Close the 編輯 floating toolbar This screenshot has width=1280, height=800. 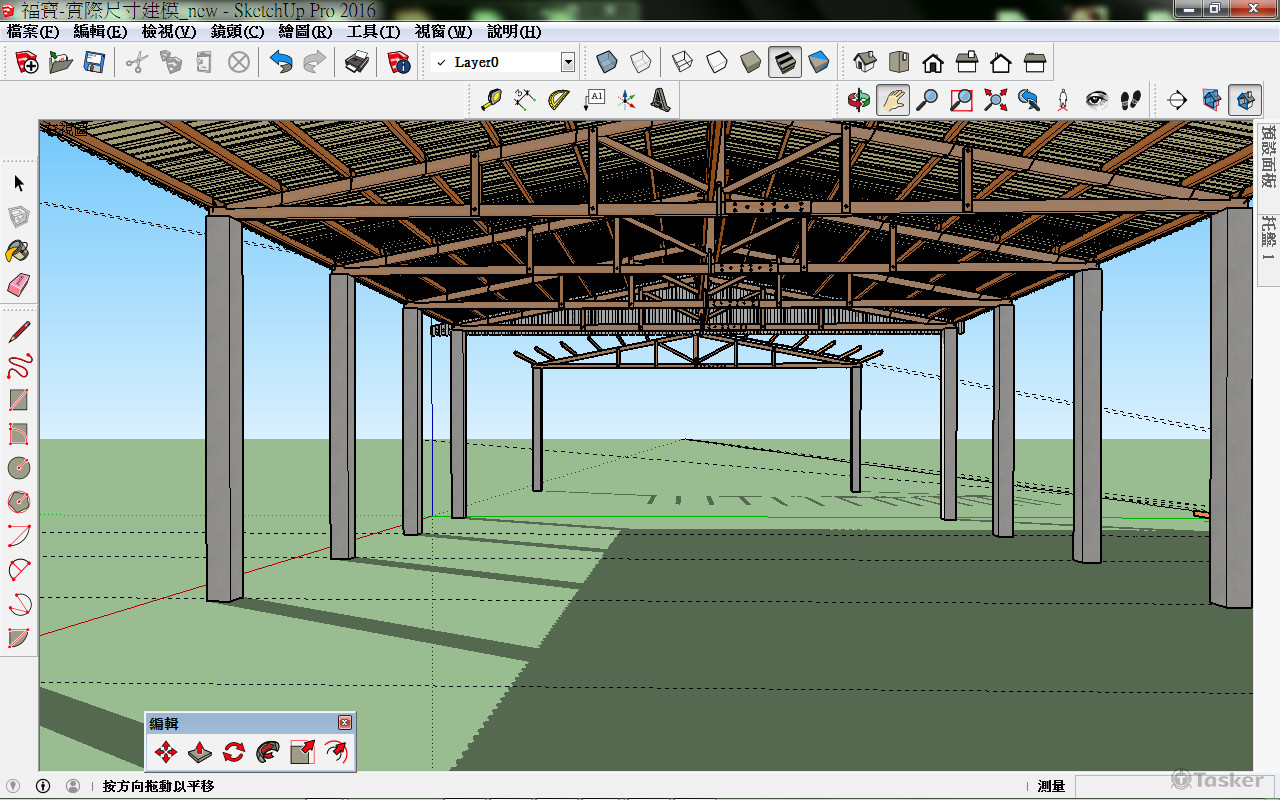click(x=345, y=722)
